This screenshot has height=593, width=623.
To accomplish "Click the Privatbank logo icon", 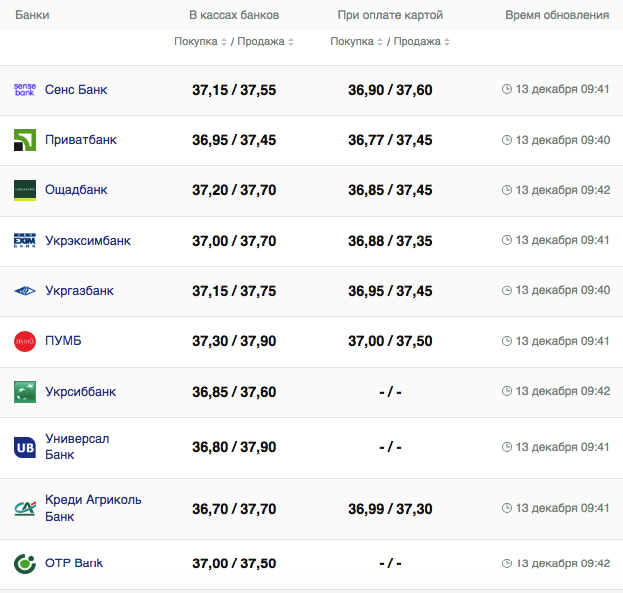I will pos(25,140).
